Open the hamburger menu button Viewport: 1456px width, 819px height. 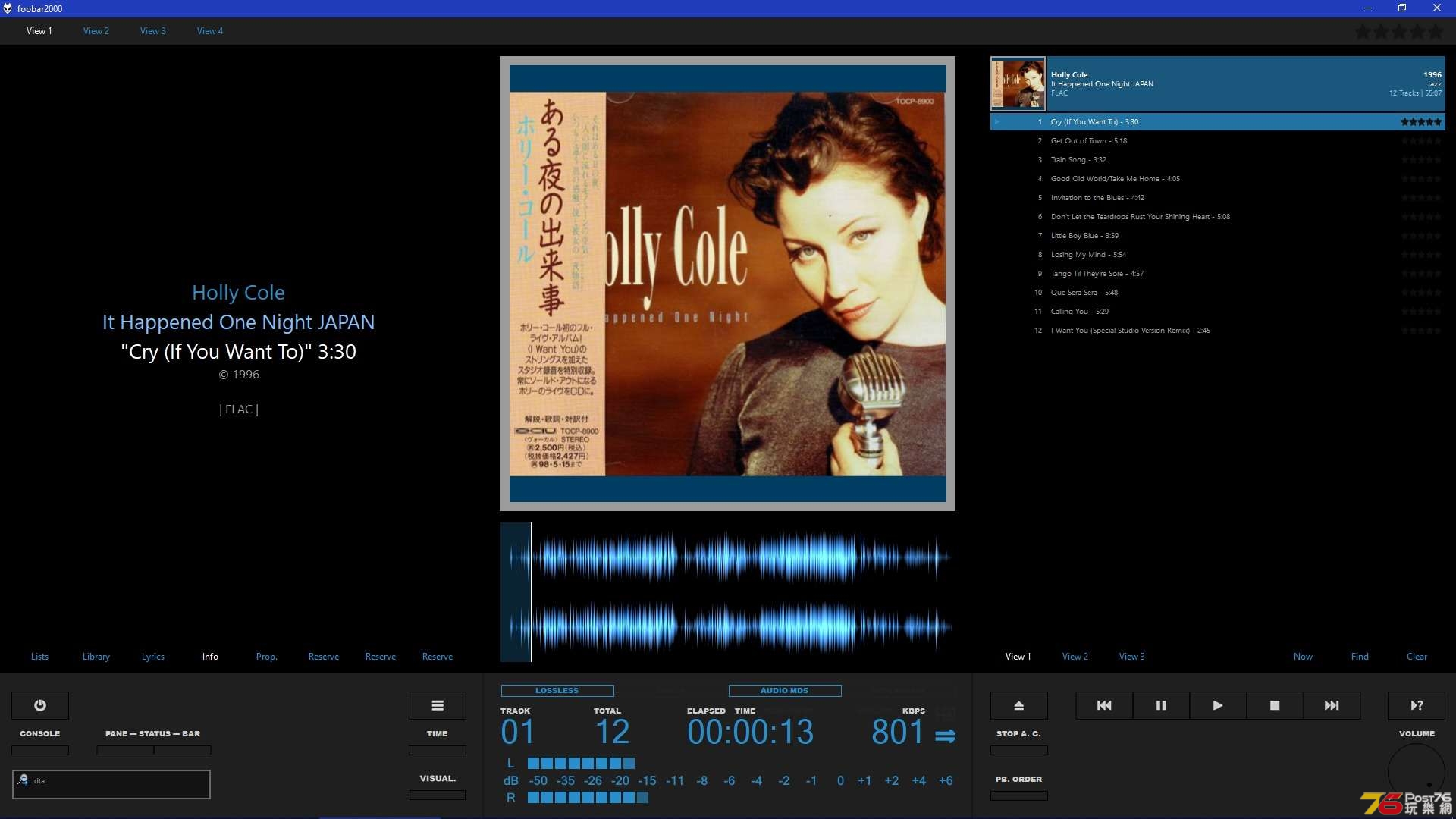pos(438,705)
